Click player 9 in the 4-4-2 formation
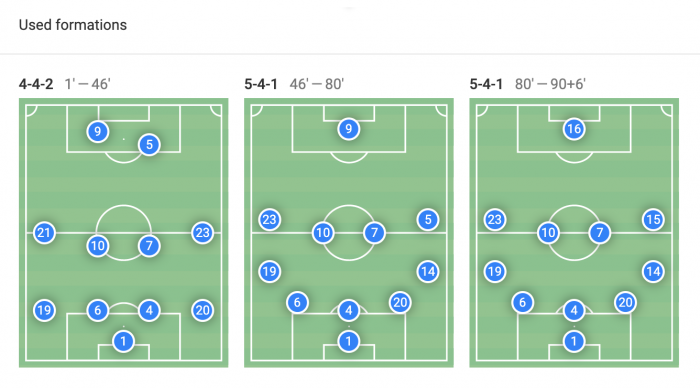Viewport: 700px width, 388px height. click(x=97, y=131)
